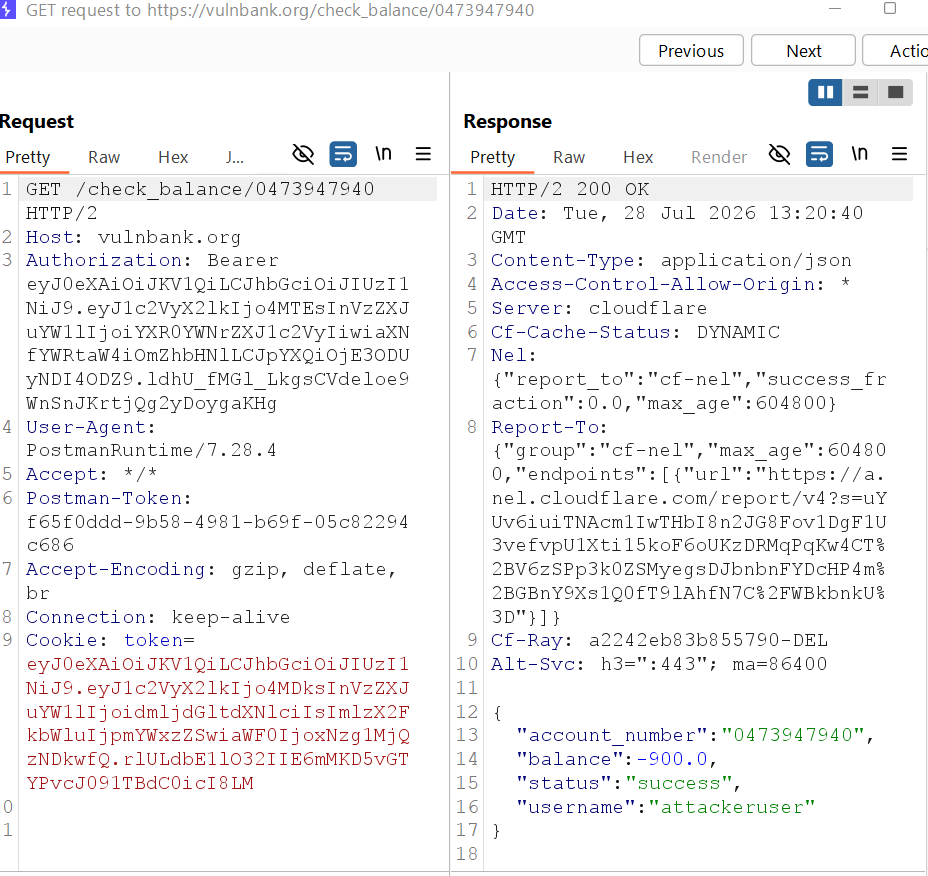Select the Request Raw tab
The width and height of the screenshot is (928, 876).
click(104, 157)
